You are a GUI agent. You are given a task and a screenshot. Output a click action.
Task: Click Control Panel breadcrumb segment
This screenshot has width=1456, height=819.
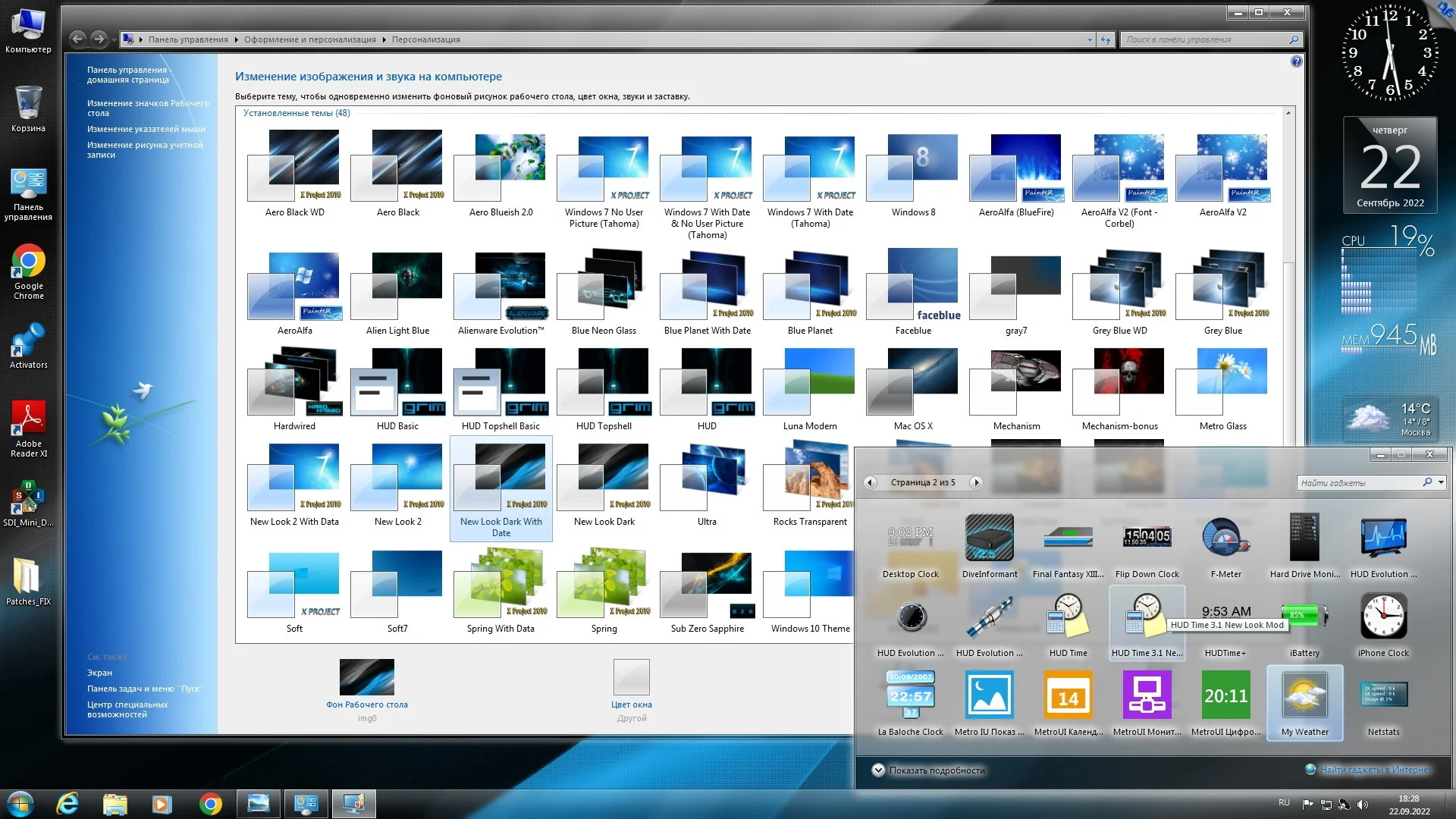click(187, 39)
